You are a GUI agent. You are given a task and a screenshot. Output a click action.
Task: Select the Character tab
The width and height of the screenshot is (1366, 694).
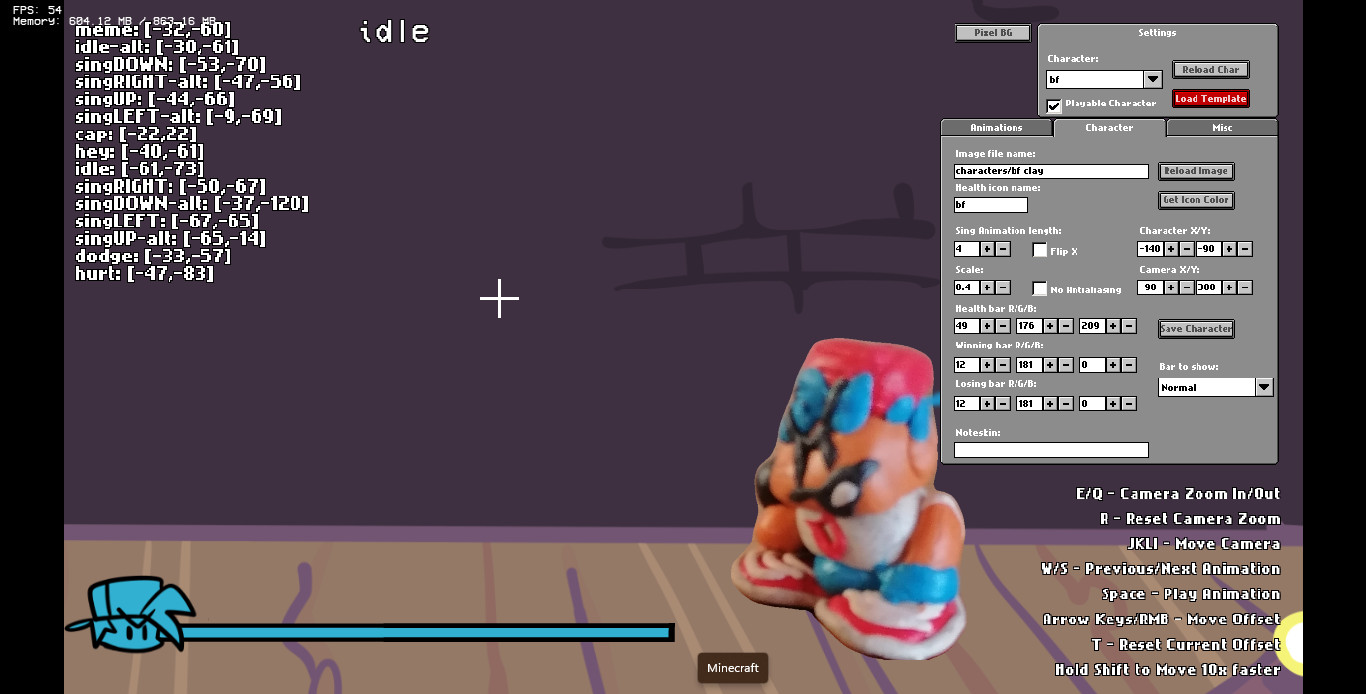pos(1109,128)
